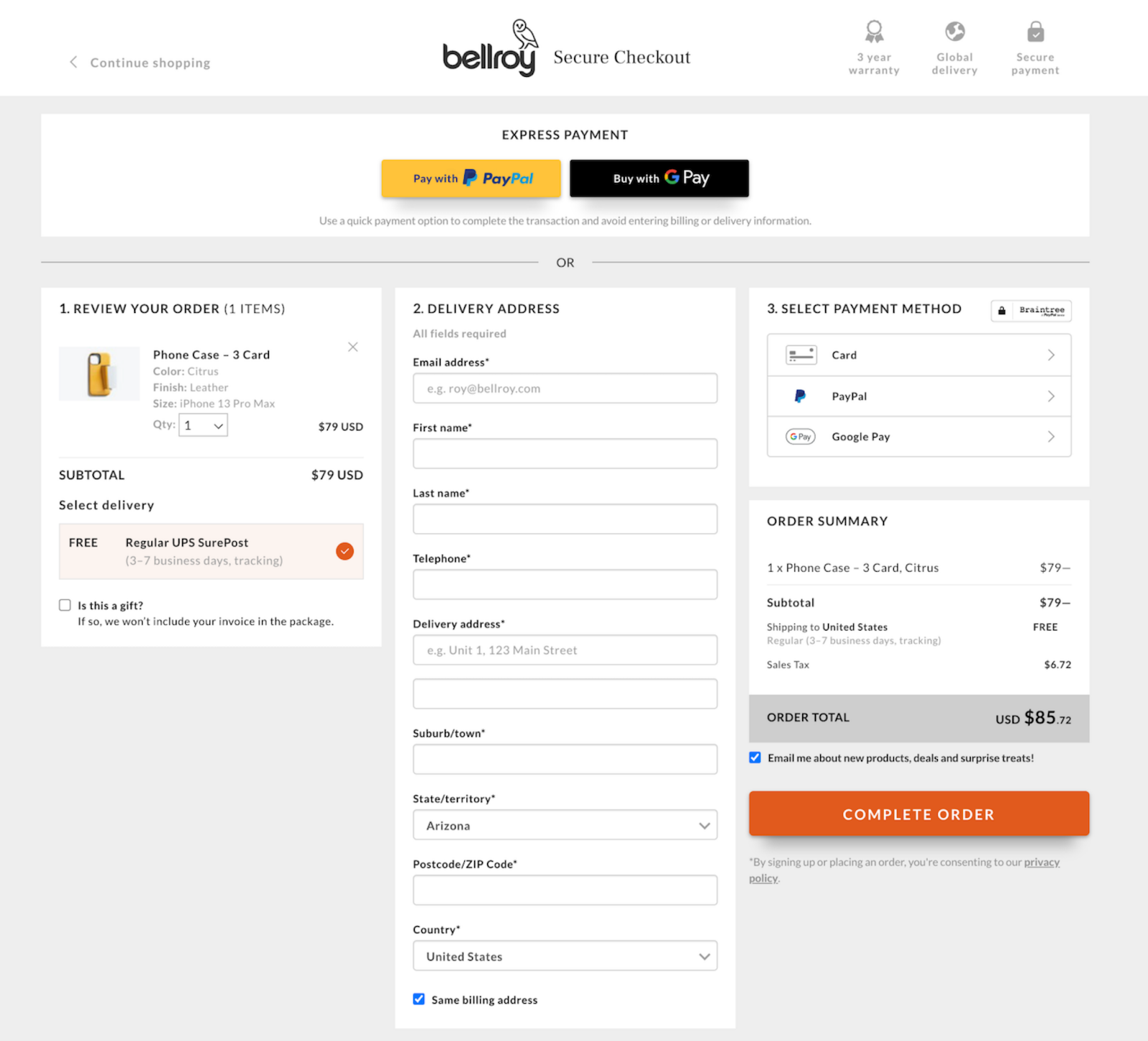
Task: Select the Card payment method row
Action: [x=919, y=355]
